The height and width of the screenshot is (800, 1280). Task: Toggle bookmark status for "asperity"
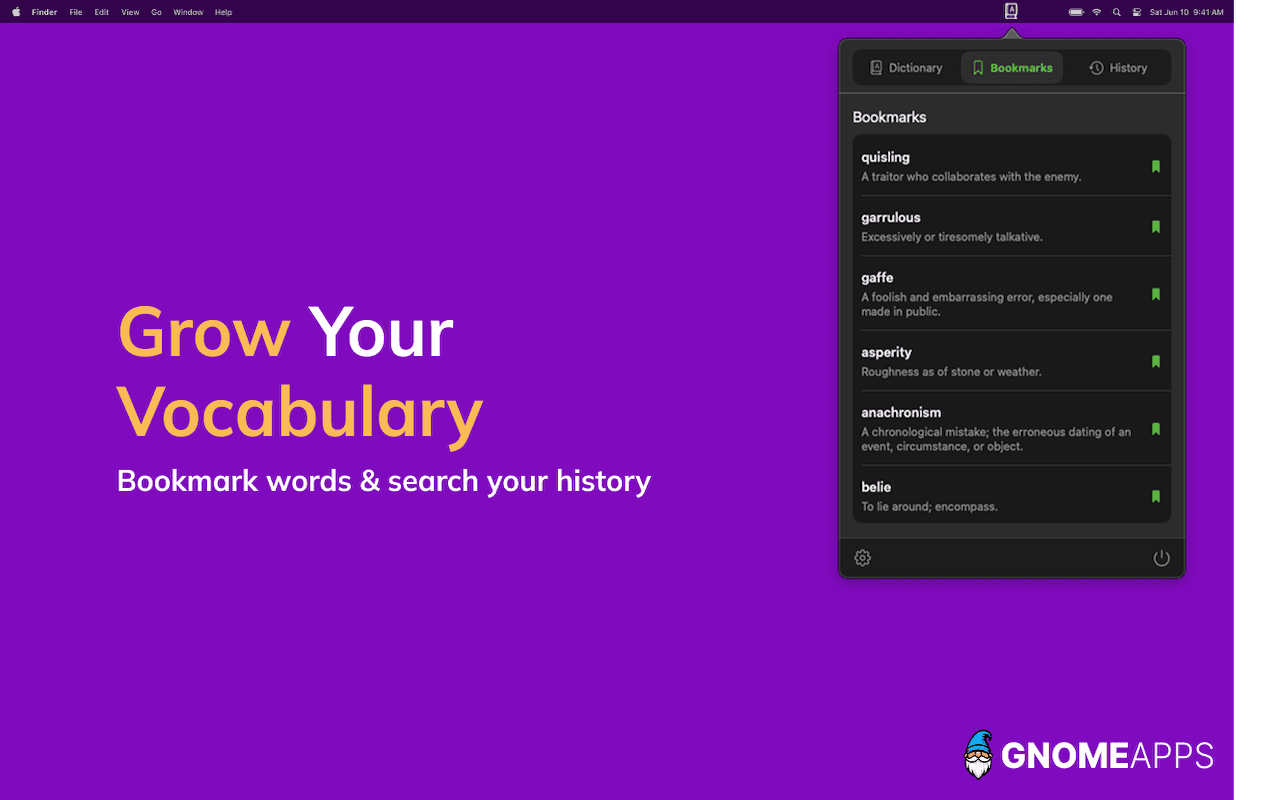[1156, 361]
